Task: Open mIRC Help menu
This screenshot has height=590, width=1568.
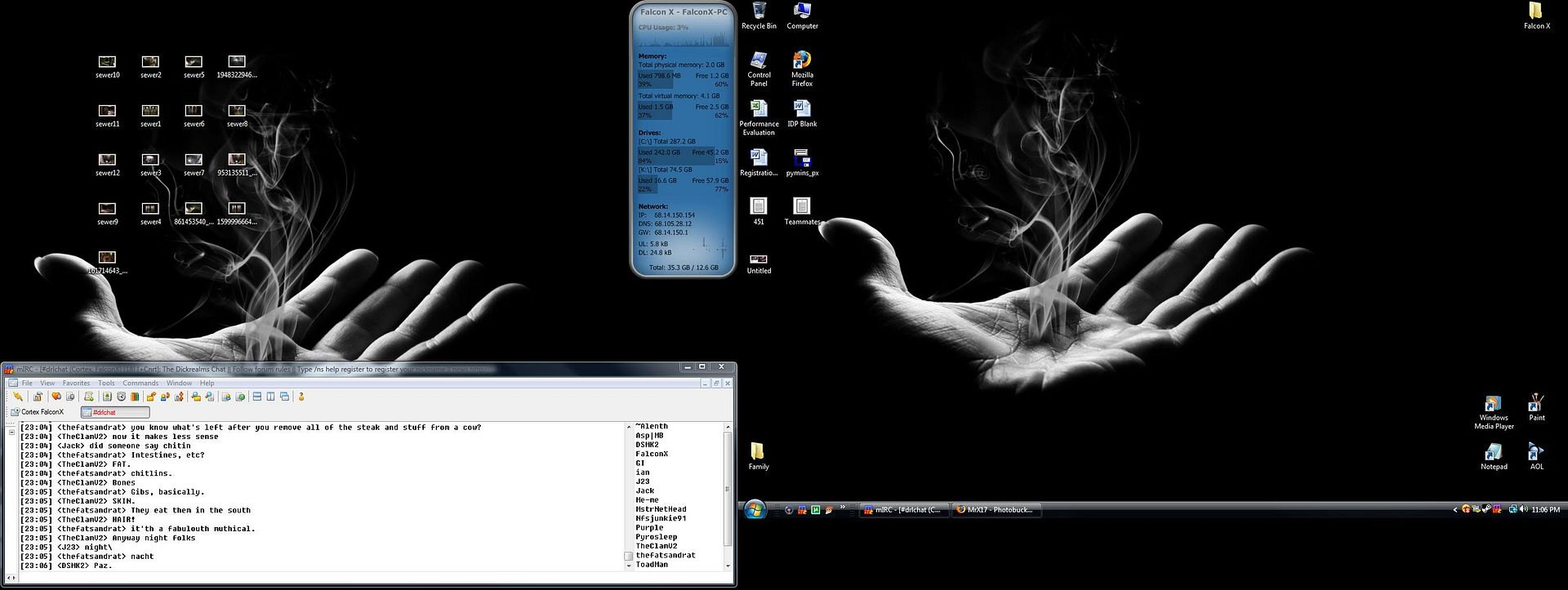Action: pyautogui.click(x=207, y=383)
